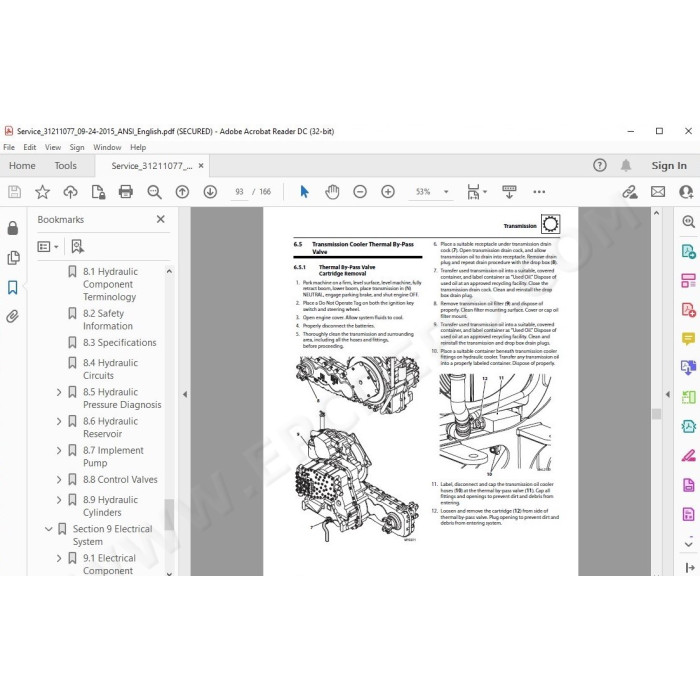Expand 9.1 Electrical Component bookmark
Image resolution: width=700 pixels, height=700 pixels.
(x=59, y=558)
